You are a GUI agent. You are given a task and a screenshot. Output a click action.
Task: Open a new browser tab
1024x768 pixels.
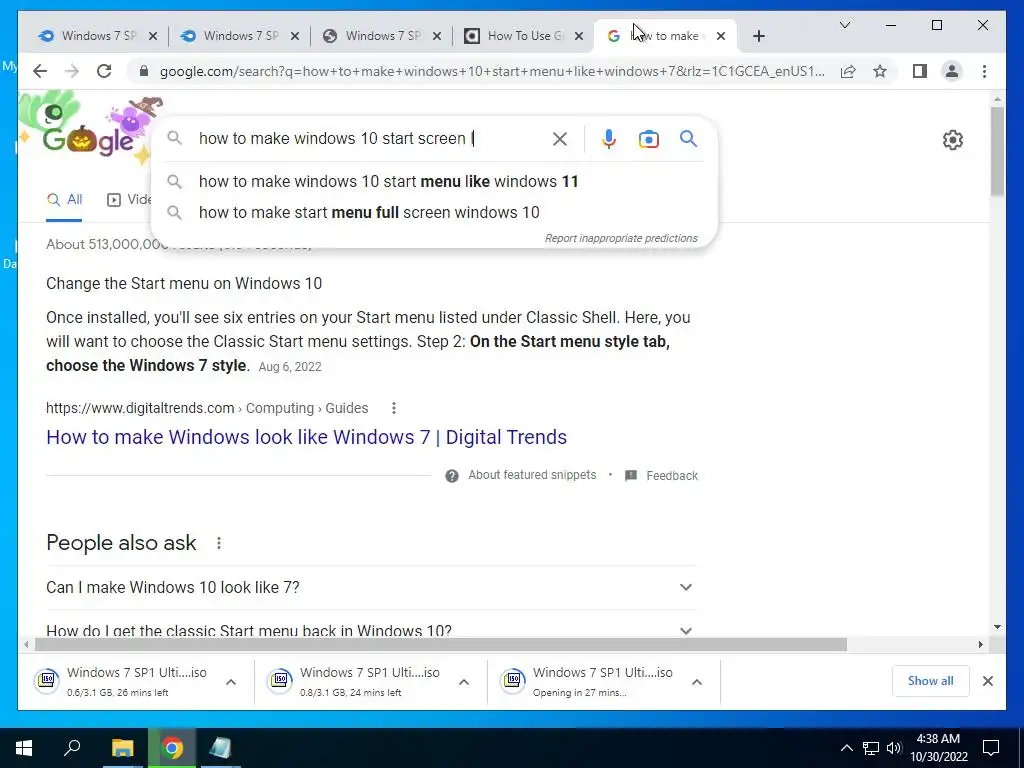click(x=758, y=36)
